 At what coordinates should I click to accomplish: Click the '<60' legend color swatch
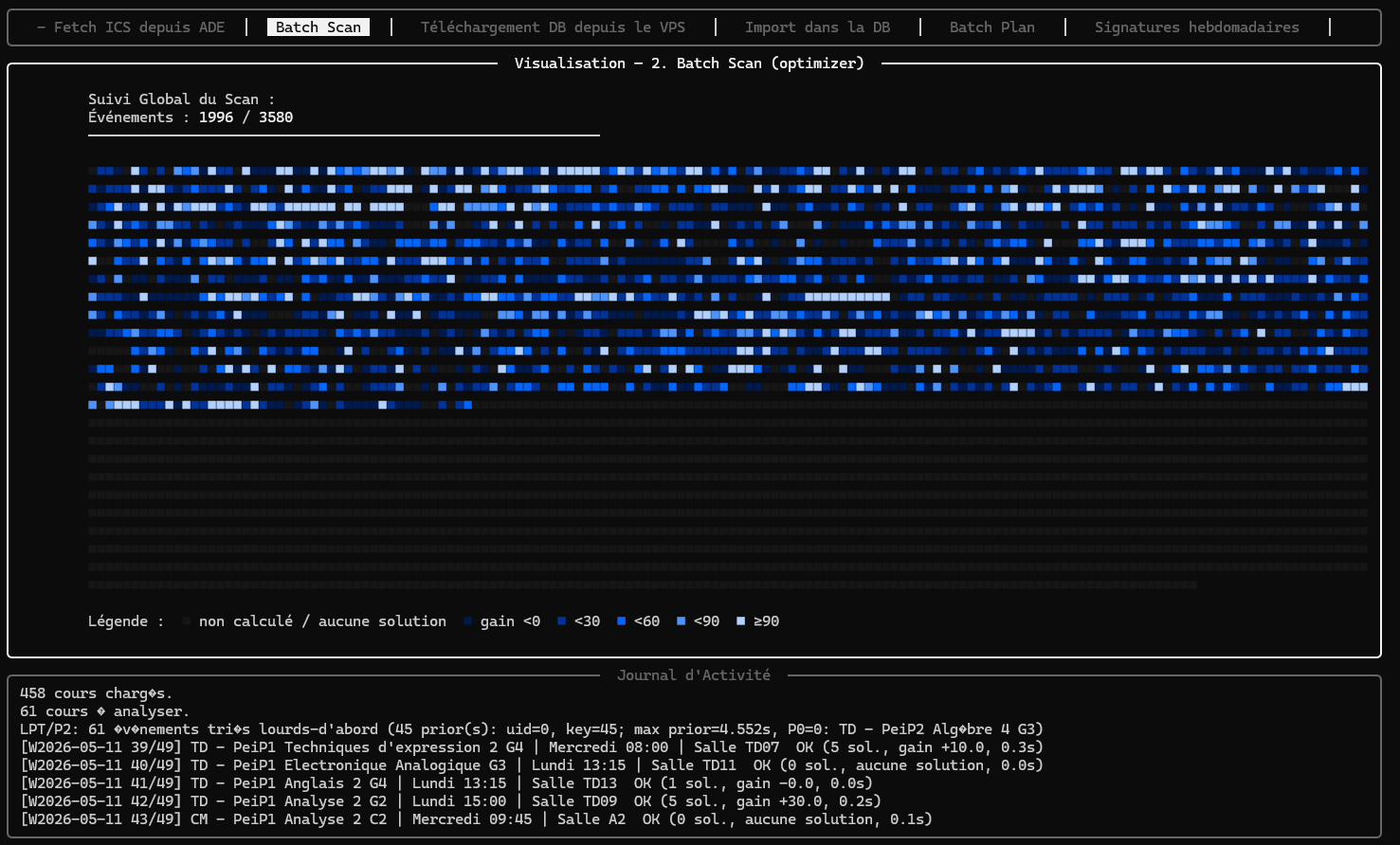point(622,621)
